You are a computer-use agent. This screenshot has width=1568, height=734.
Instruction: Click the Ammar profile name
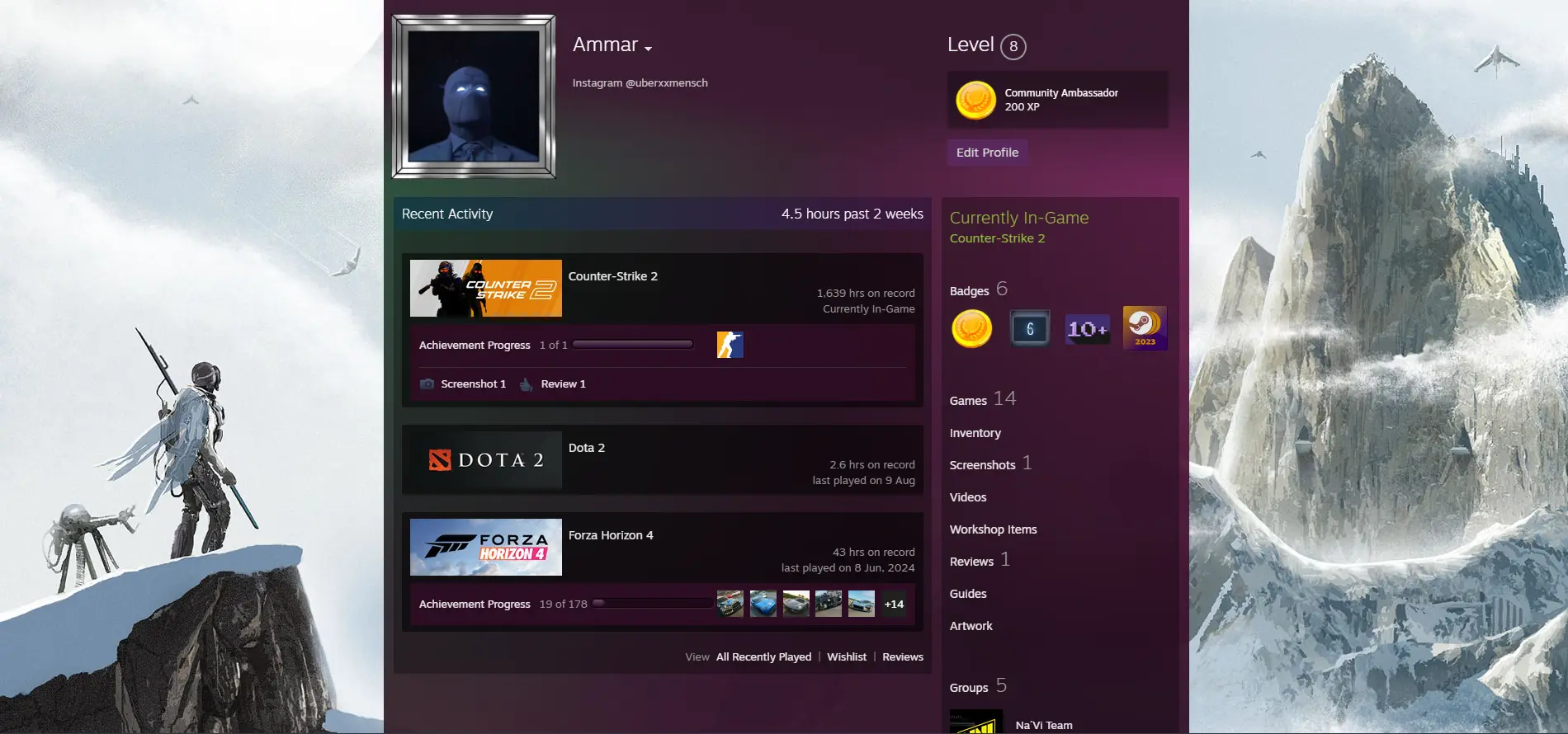tap(606, 45)
